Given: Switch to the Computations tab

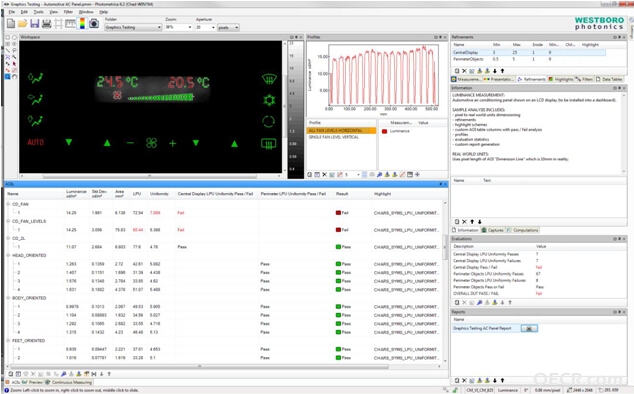Looking at the screenshot, I should (x=522, y=230).
